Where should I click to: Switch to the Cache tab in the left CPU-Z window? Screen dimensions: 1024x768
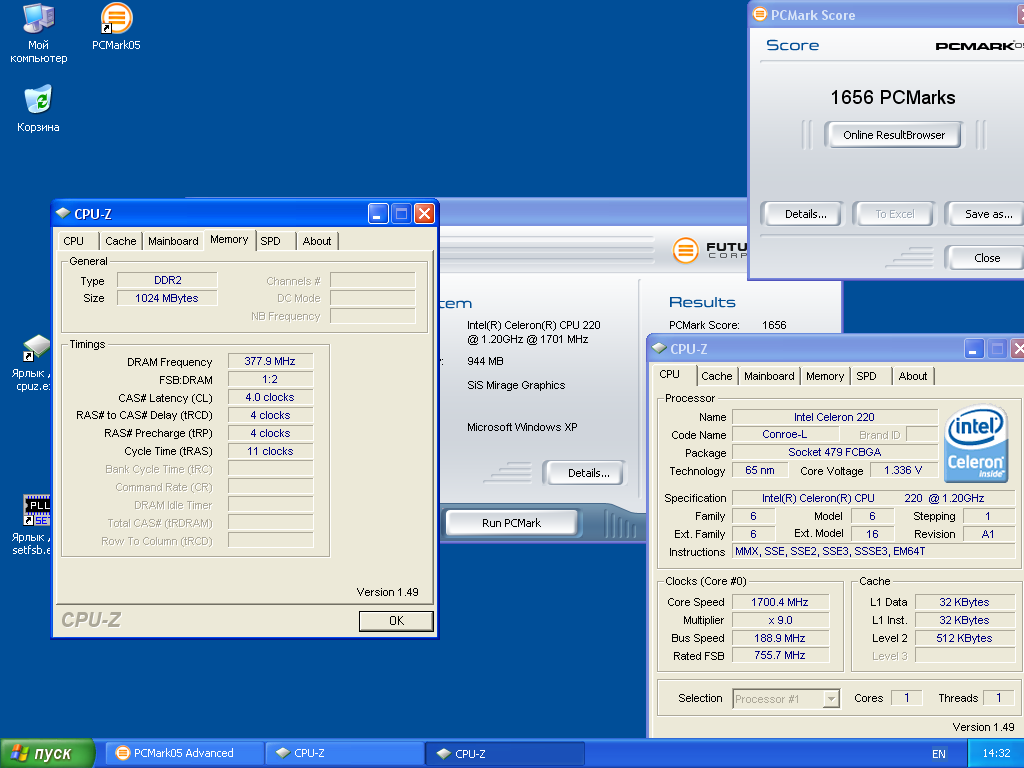click(x=121, y=241)
